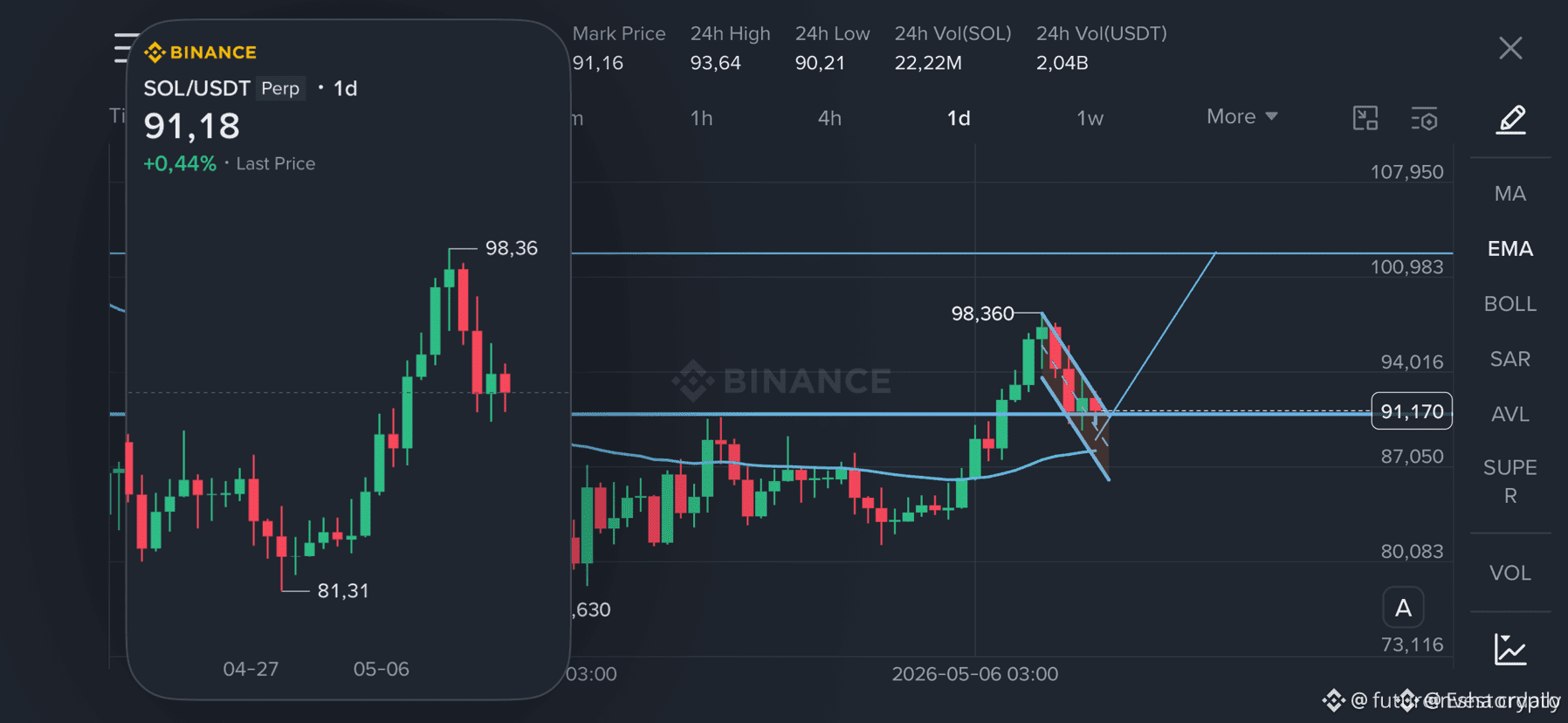Click the 2026-05-06 03:00 time axis label
Screen dimensions: 1568x723
(975, 674)
